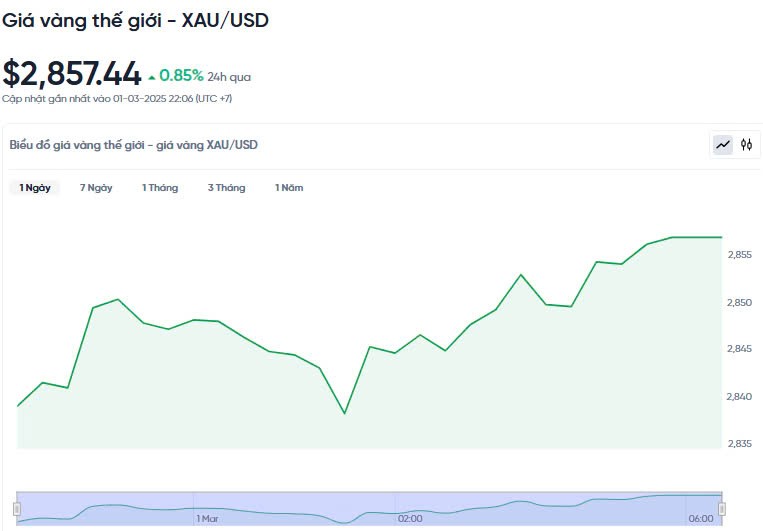763x531 pixels.
Task: Click the 2,850 price axis label
Action: click(739, 302)
